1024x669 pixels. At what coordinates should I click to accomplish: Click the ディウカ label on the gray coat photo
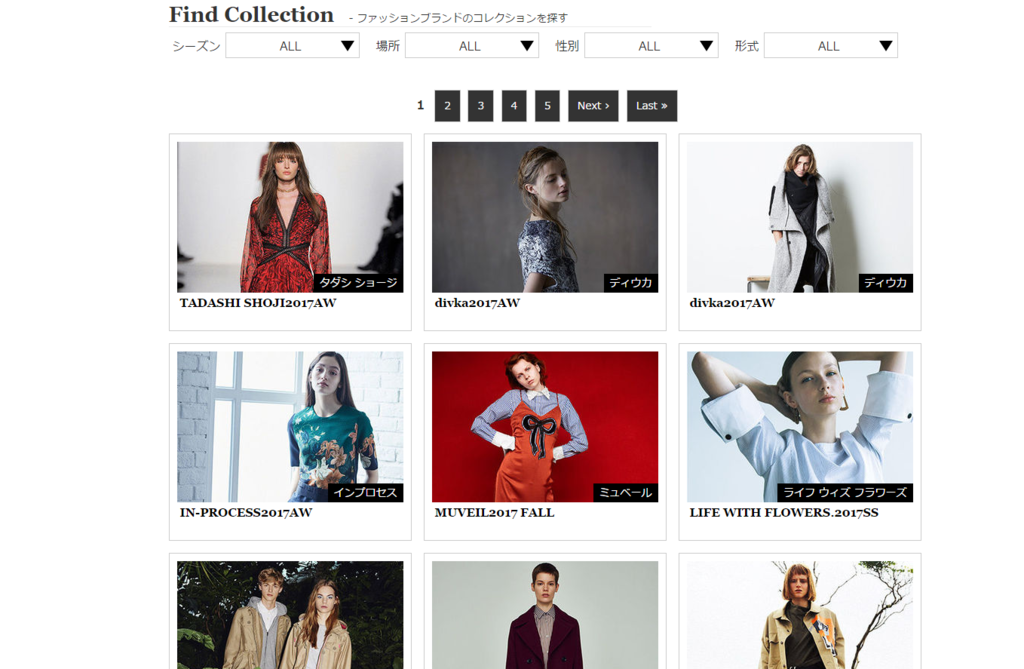click(x=886, y=283)
